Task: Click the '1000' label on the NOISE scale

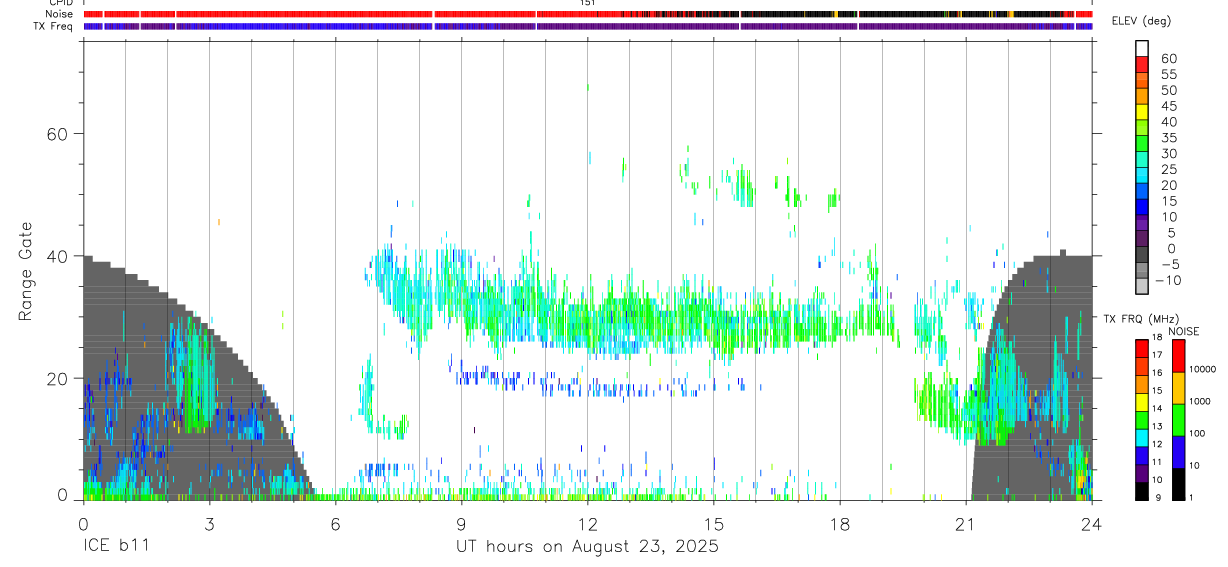Action: pyautogui.click(x=1200, y=401)
